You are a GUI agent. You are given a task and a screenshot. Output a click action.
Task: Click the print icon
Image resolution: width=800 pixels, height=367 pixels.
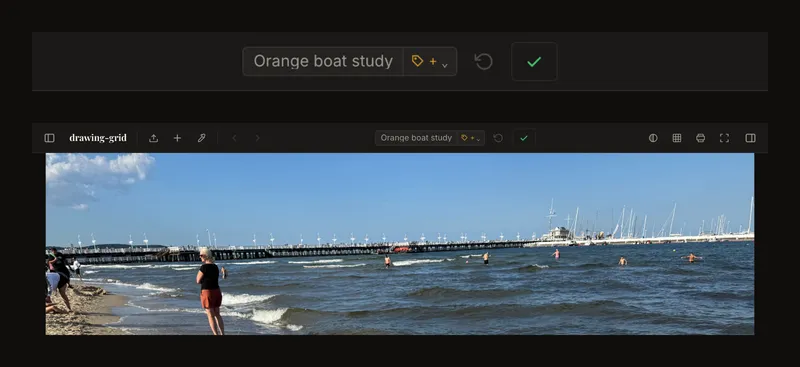[701, 138]
